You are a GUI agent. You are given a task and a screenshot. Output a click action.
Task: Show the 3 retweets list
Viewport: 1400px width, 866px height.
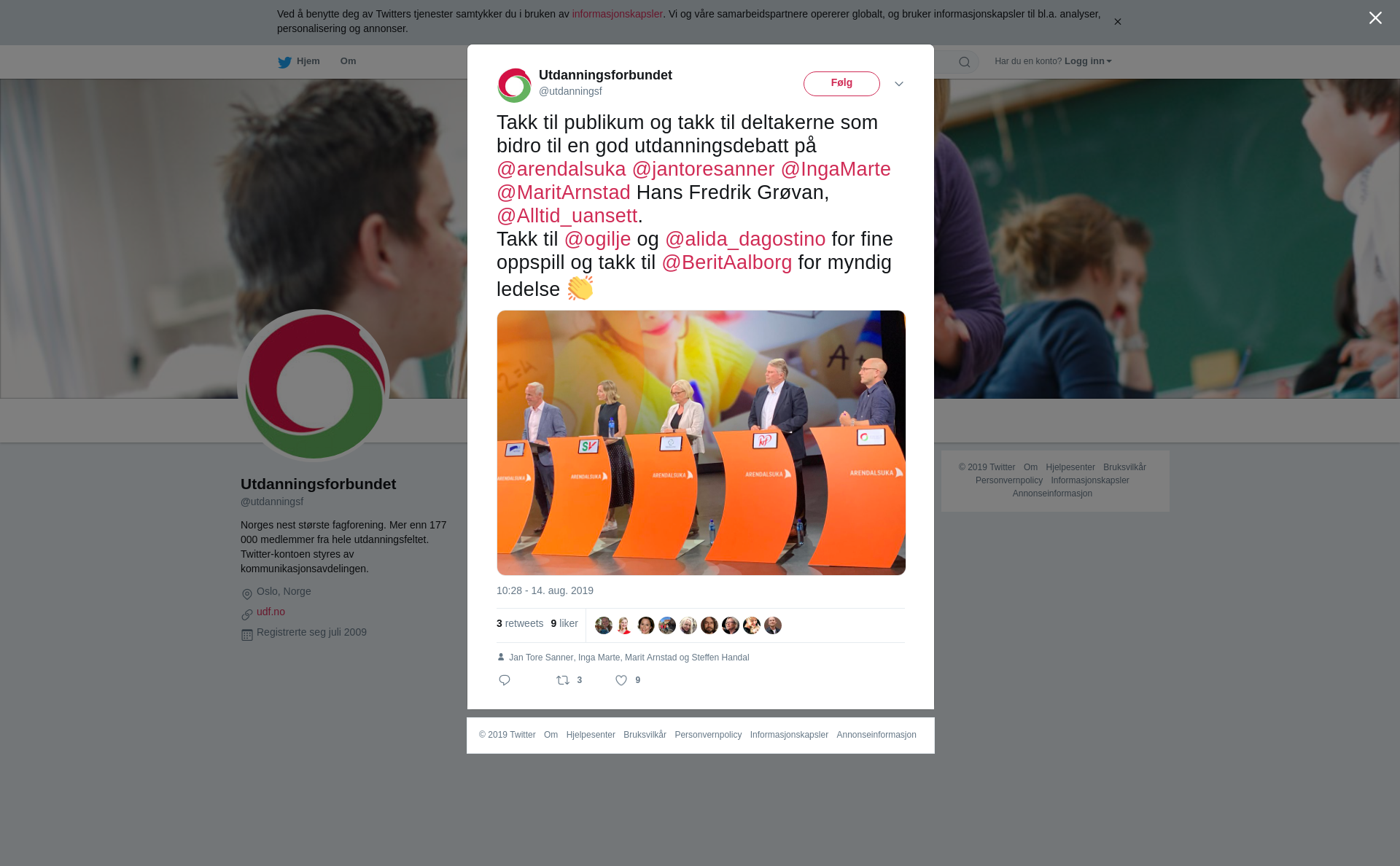pos(520,623)
